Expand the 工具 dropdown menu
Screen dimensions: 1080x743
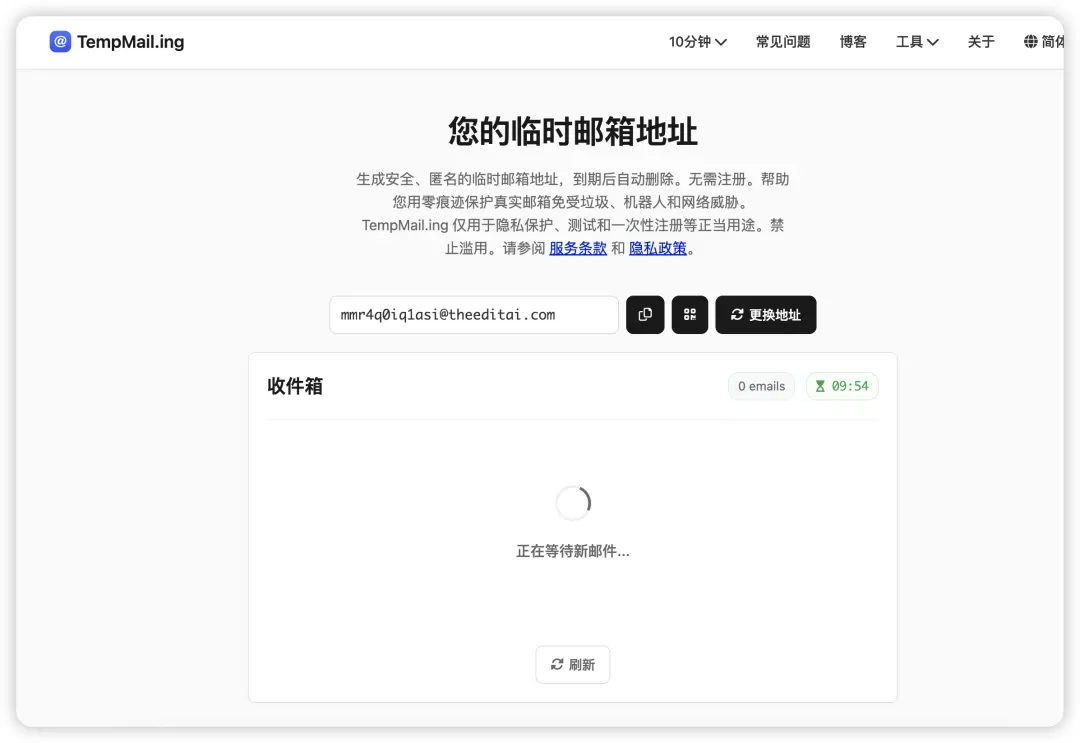pyautogui.click(x=917, y=42)
